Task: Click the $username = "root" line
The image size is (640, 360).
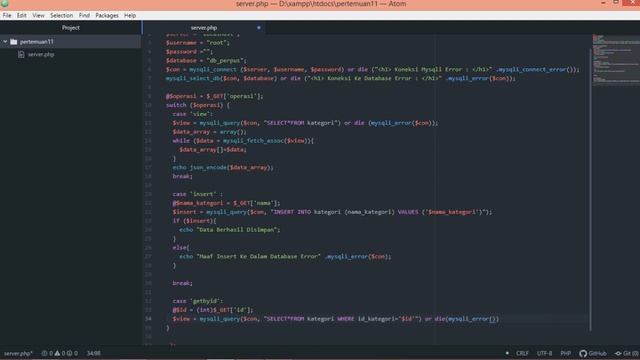Action: 198,42
